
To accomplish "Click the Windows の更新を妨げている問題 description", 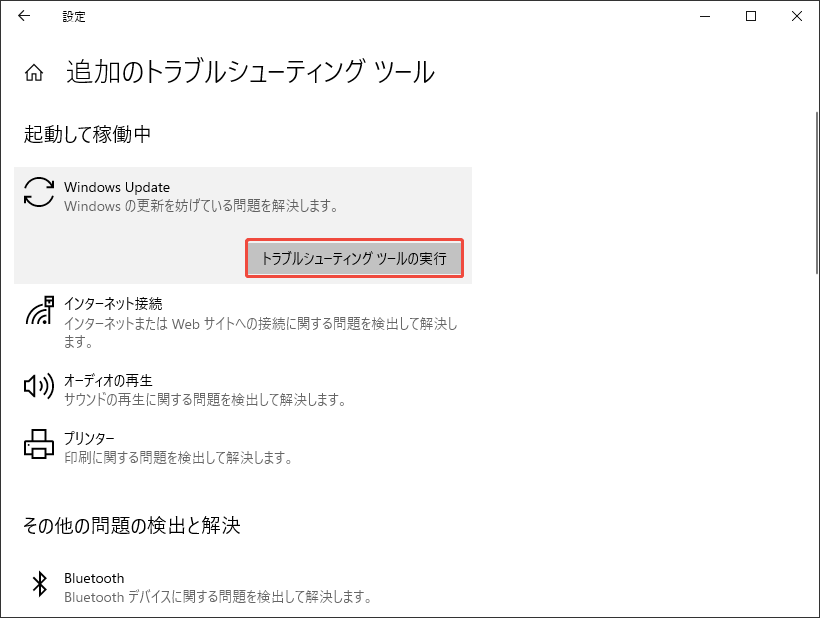I will click(201, 206).
